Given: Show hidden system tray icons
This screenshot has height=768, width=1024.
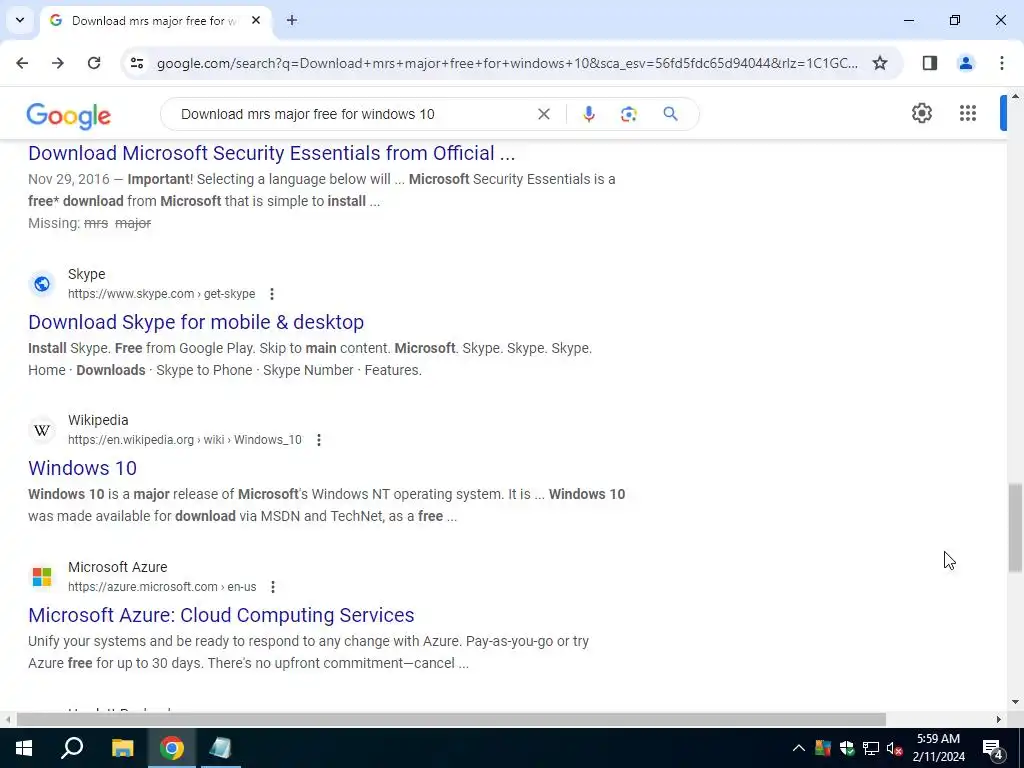Looking at the screenshot, I should point(799,748).
